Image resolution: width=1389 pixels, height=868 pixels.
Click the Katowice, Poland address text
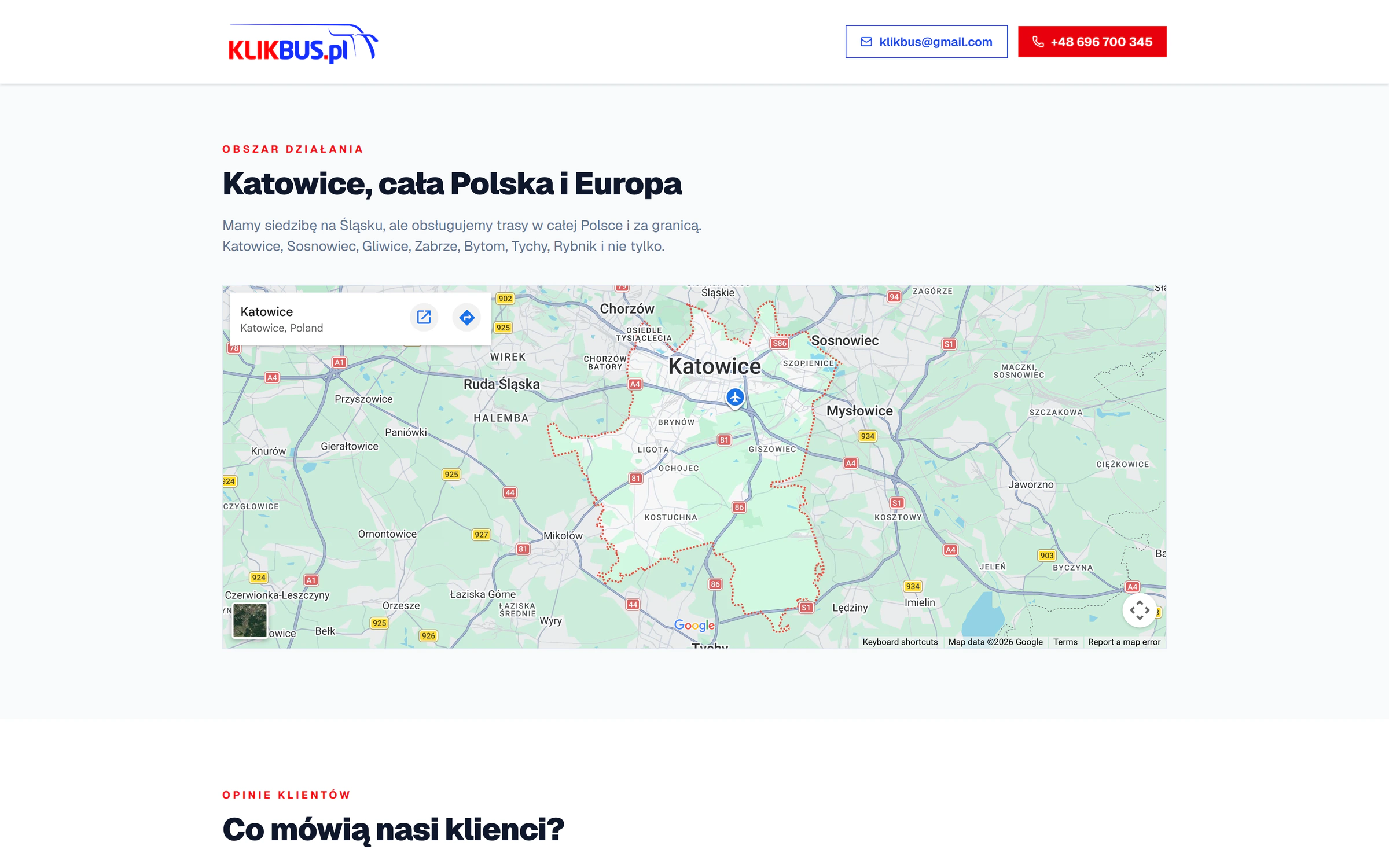point(282,328)
